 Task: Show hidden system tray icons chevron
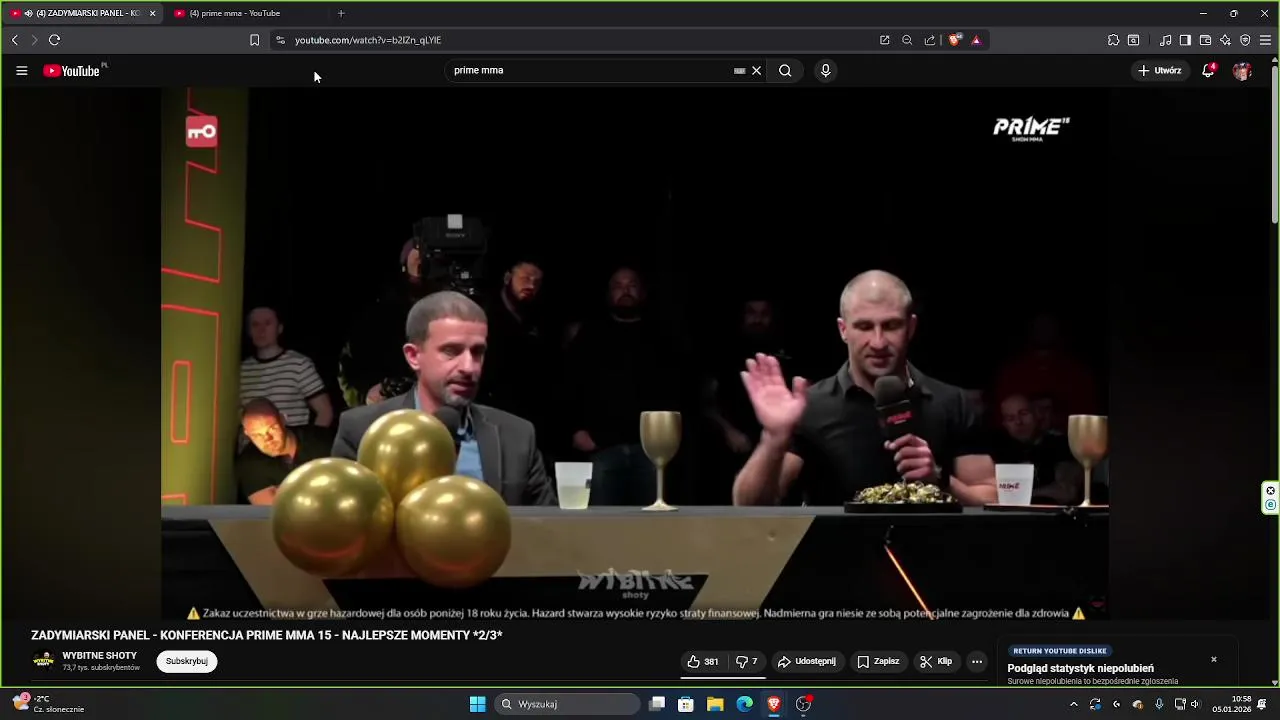pyautogui.click(x=1074, y=704)
